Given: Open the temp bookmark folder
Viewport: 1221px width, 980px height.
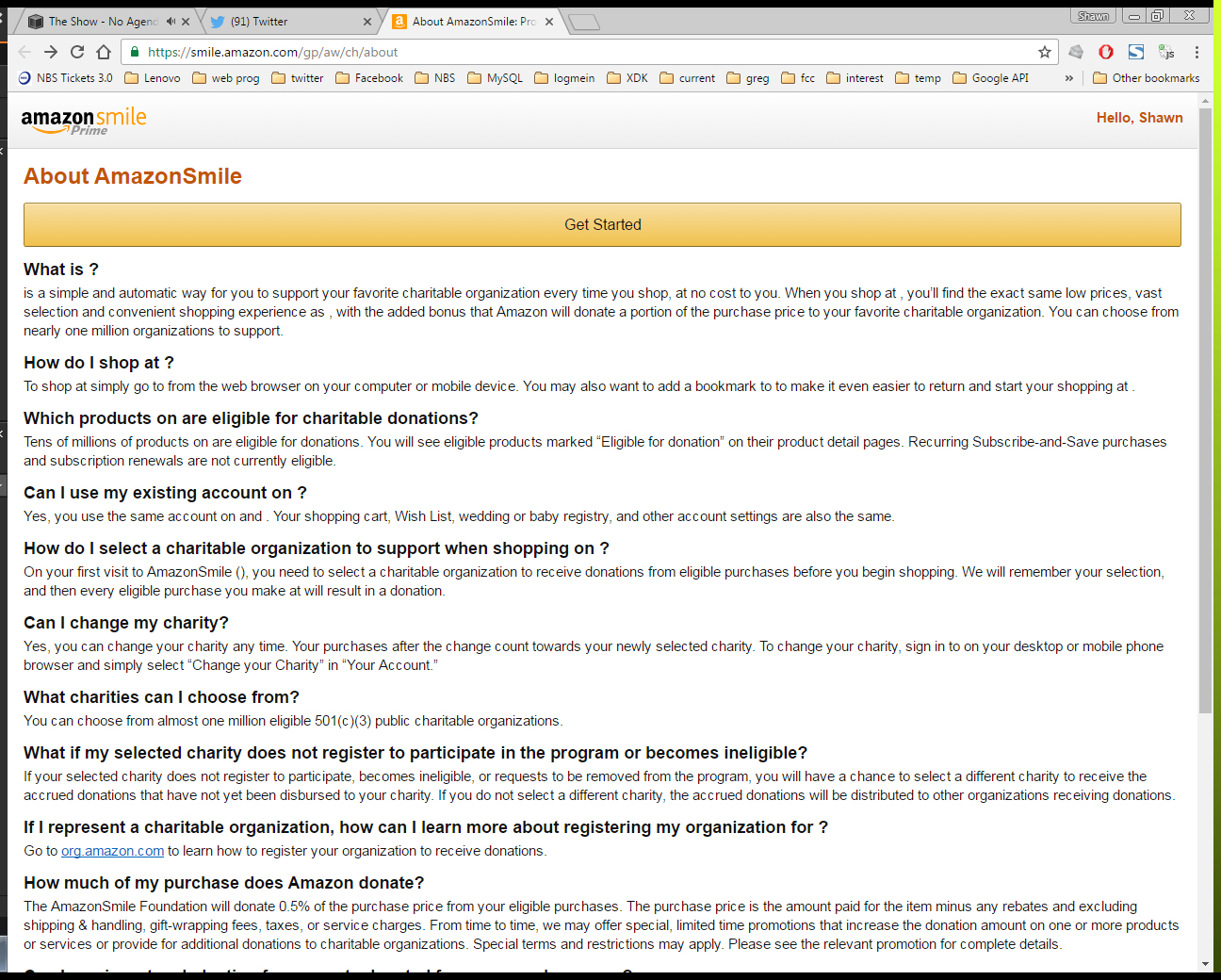Looking at the screenshot, I should point(919,78).
